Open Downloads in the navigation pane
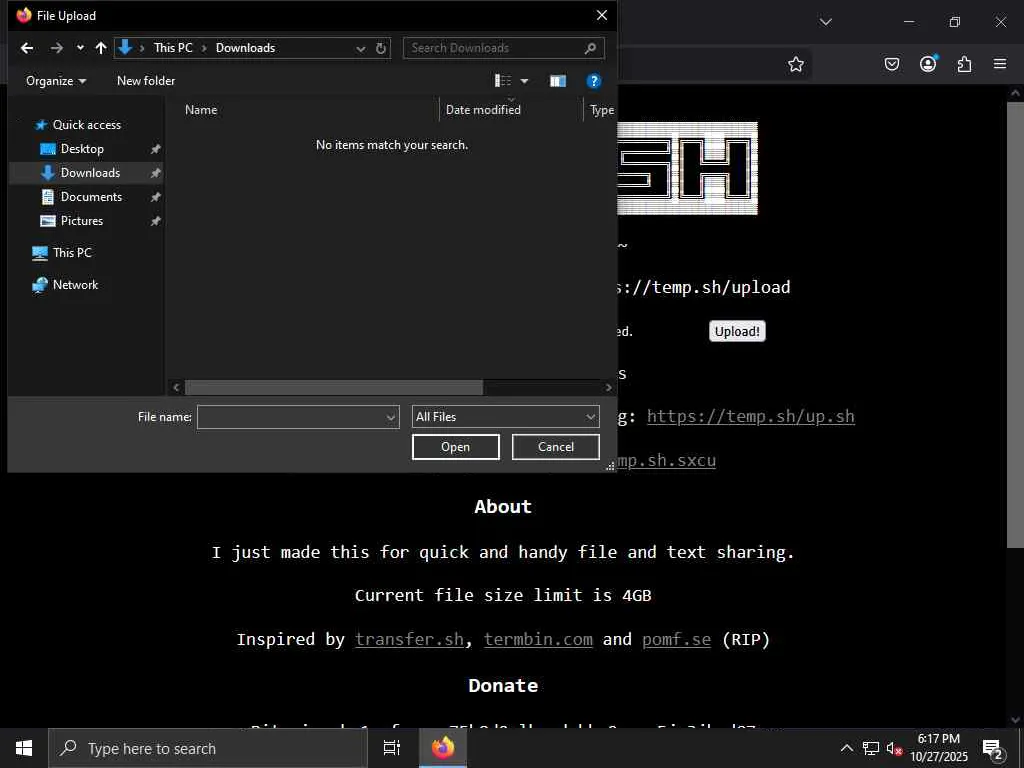Screen dimensions: 1024x768 [x=90, y=172]
